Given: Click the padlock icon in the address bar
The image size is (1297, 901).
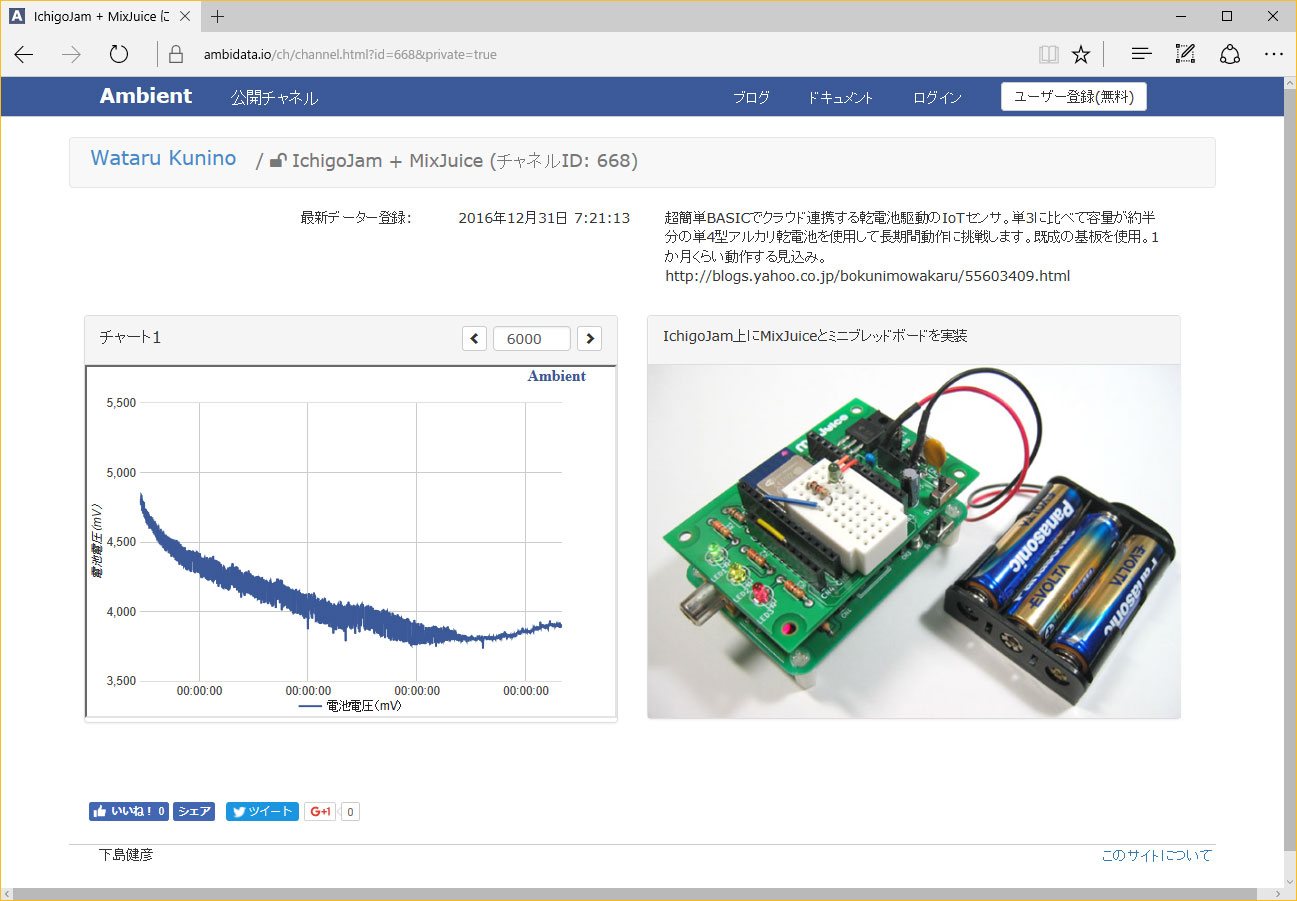Looking at the screenshot, I should (x=177, y=55).
